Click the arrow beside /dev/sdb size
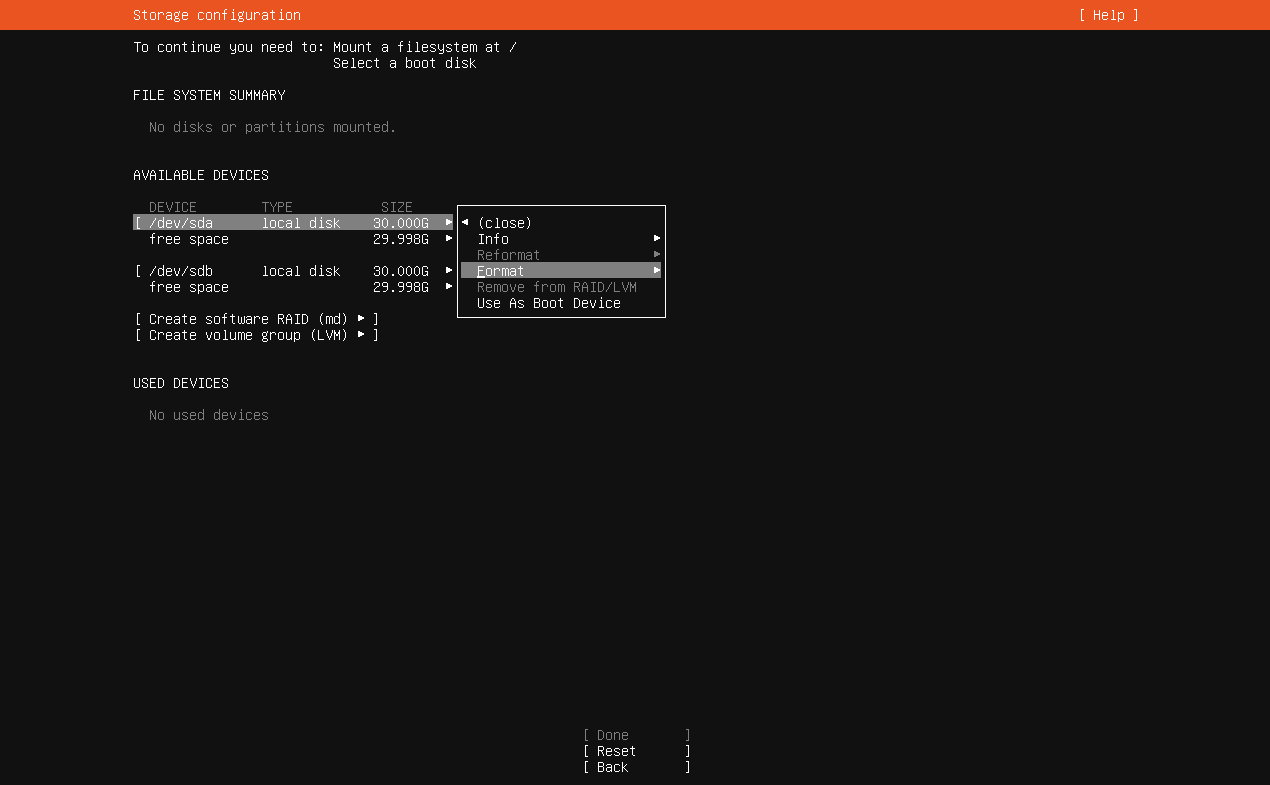The image size is (1270, 785). [449, 271]
